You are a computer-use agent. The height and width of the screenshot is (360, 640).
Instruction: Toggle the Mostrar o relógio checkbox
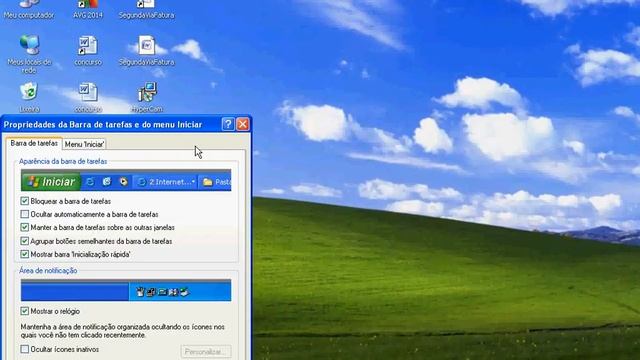click(x=24, y=311)
